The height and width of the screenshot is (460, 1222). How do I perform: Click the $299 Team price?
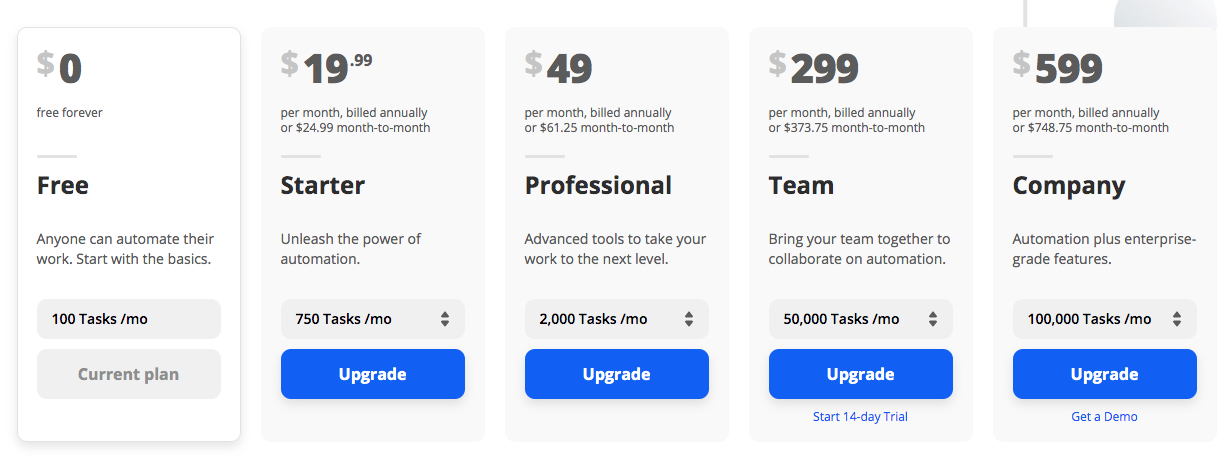(x=814, y=67)
